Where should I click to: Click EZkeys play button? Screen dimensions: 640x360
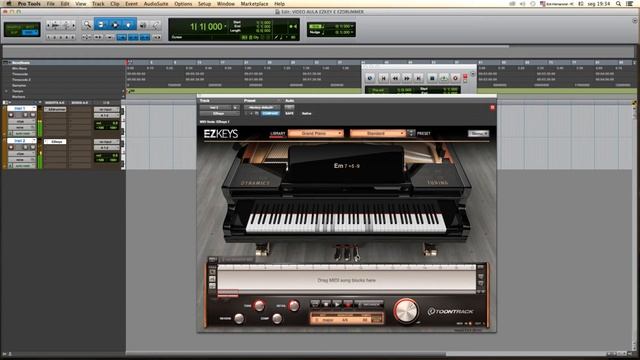(x=337, y=304)
